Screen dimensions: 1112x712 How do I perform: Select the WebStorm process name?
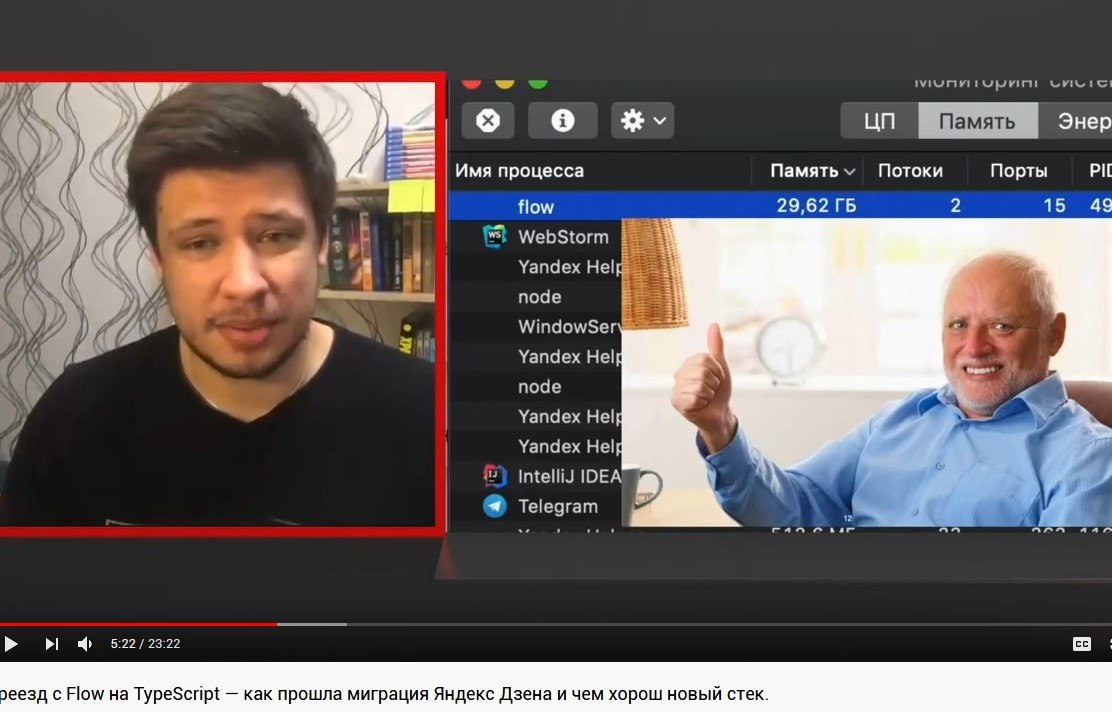point(563,237)
